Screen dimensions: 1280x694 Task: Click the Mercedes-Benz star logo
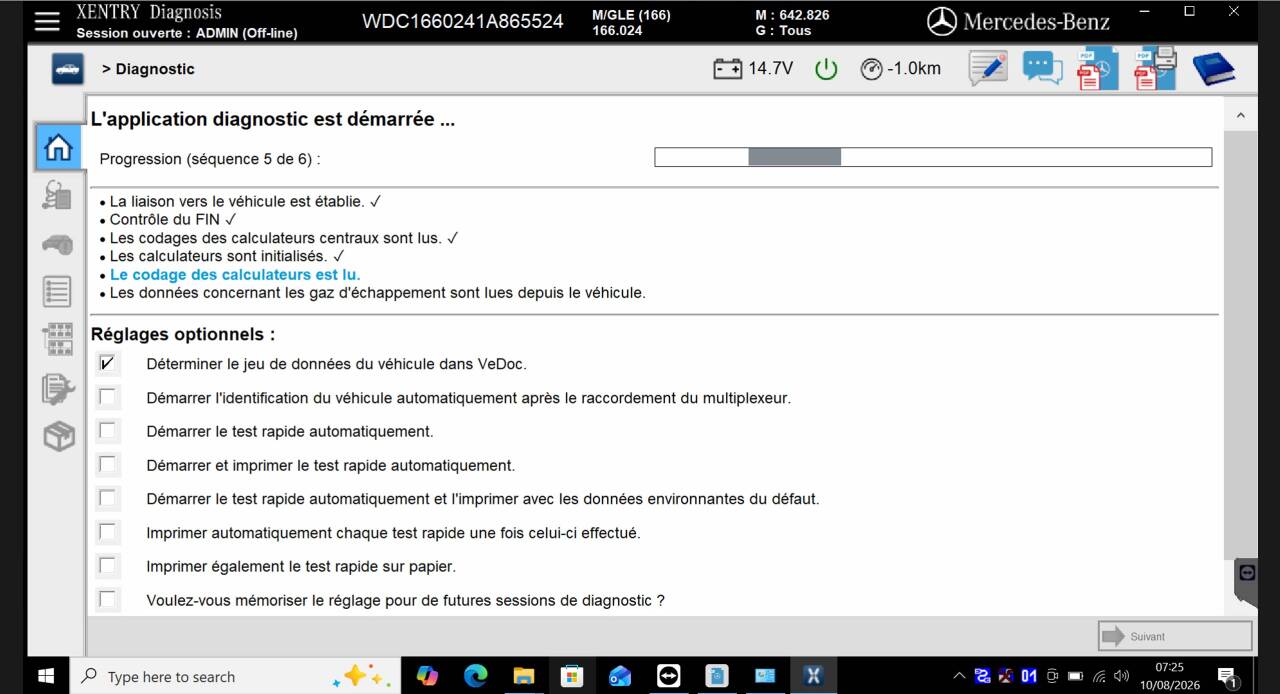tap(942, 21)
